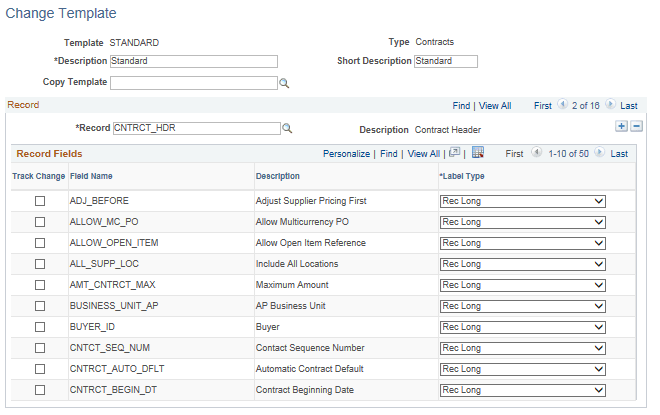Click Last link in Record Fields grid
The image size is (660, 415).
click(x=619, y=154)
